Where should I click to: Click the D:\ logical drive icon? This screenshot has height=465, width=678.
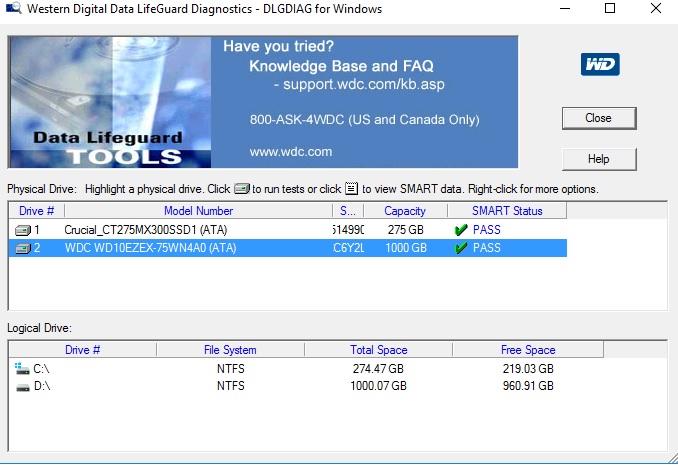click(x=22, y=387)
